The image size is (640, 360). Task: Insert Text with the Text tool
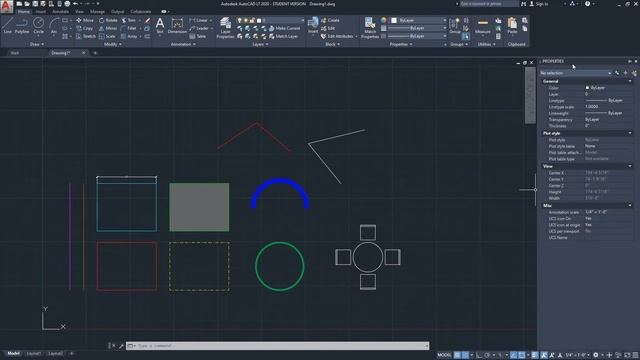click(160, 26)
